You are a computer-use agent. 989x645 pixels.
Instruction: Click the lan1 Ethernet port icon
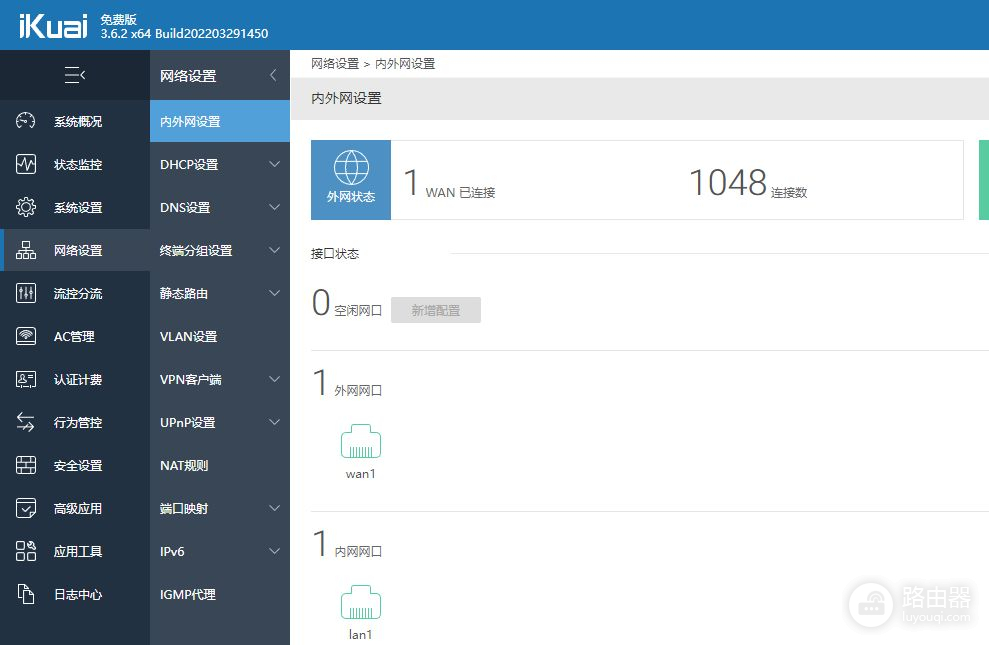360,603
